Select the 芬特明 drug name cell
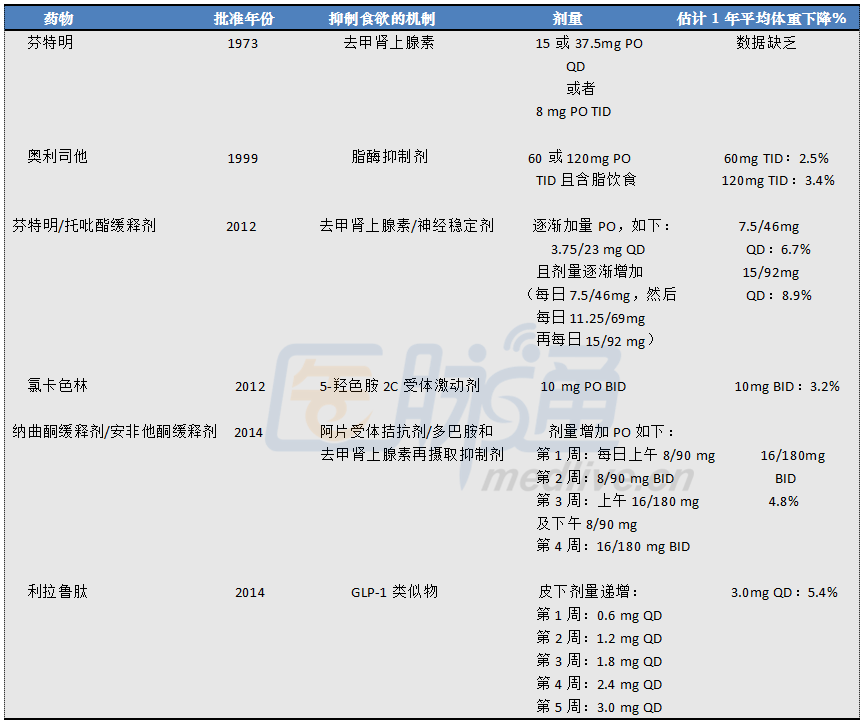Viewport: 863px width, 724px height. [50, 42]
